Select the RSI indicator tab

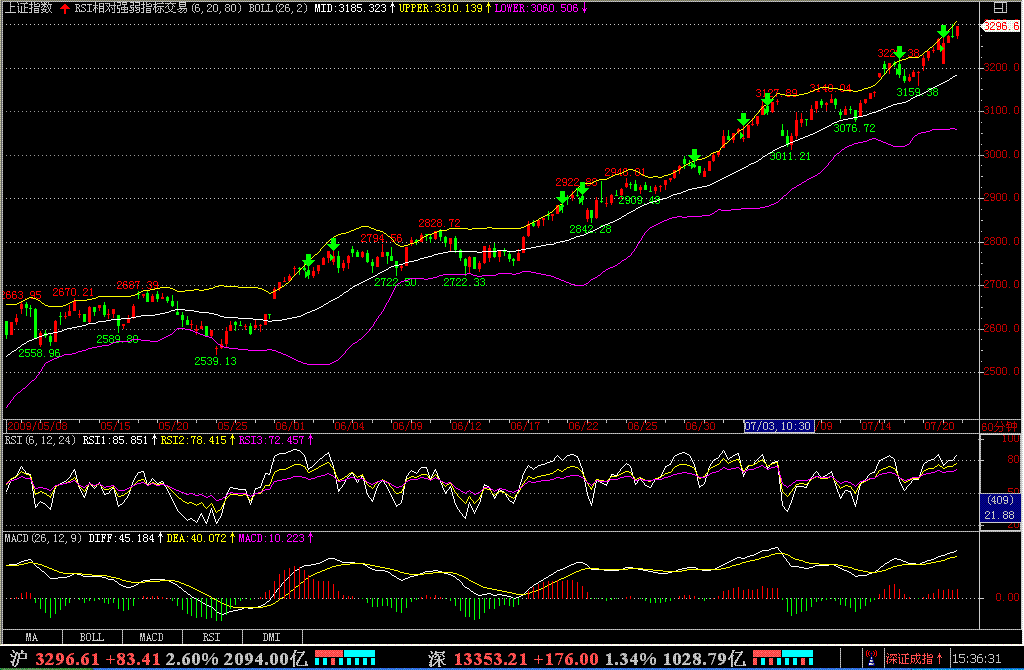212,637
